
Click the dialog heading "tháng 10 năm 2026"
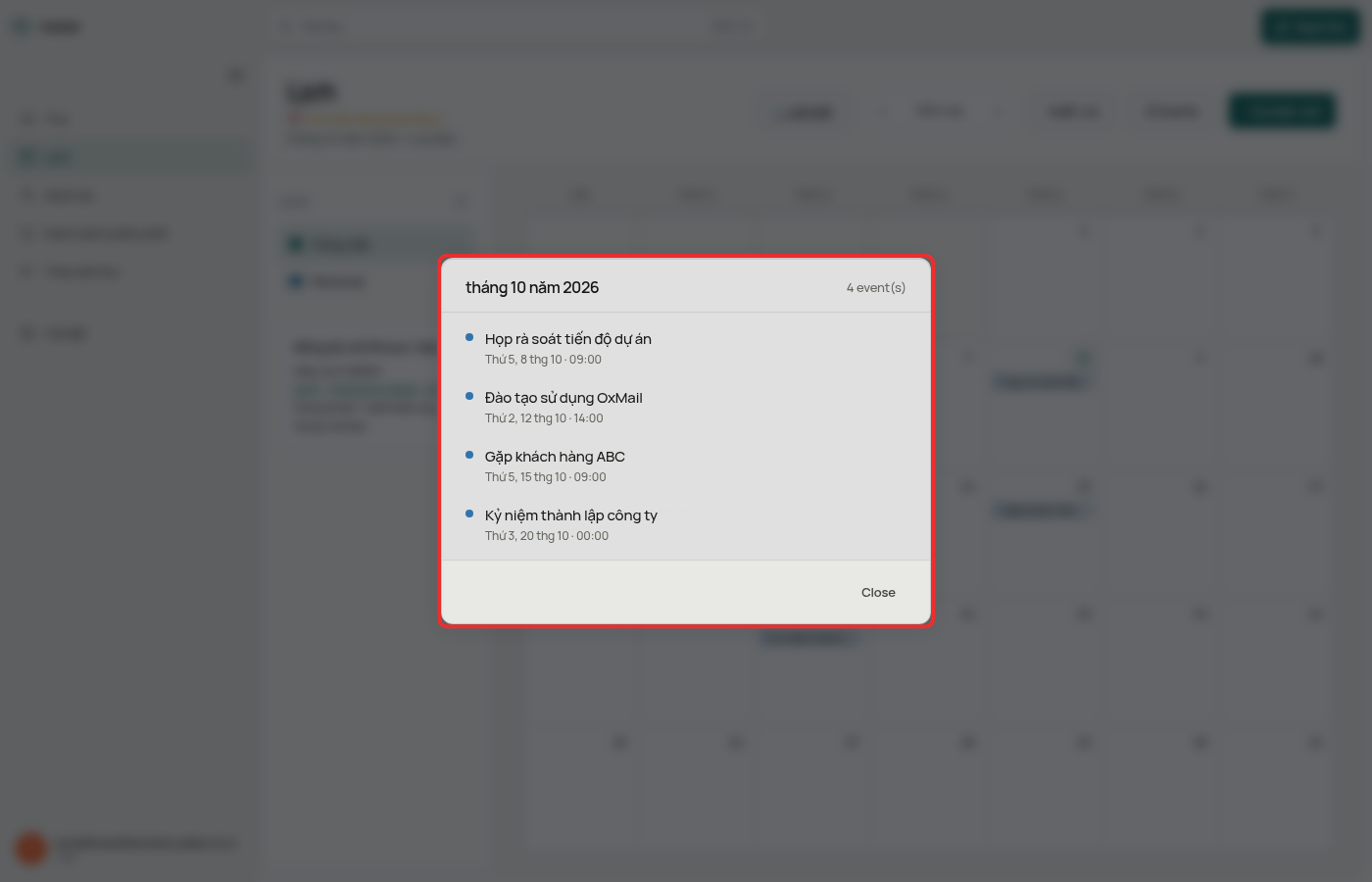point(532,287)
